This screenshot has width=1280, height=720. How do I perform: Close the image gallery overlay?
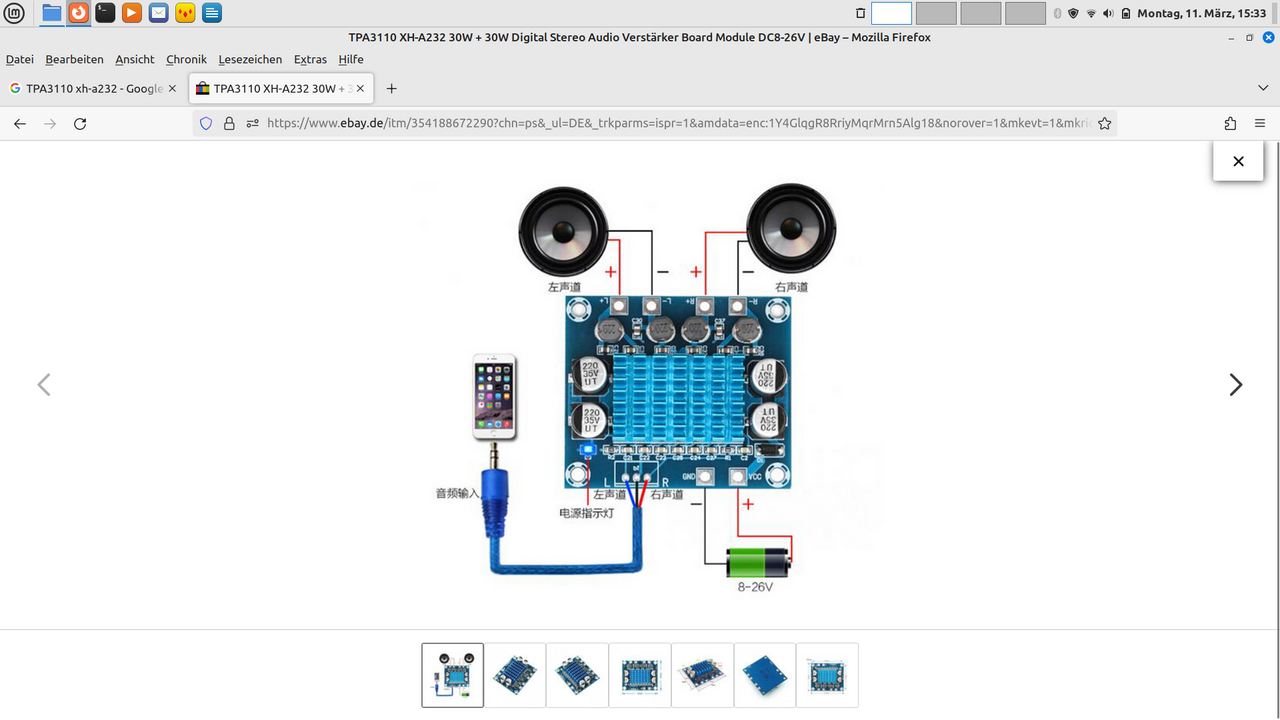(1238, 161)
